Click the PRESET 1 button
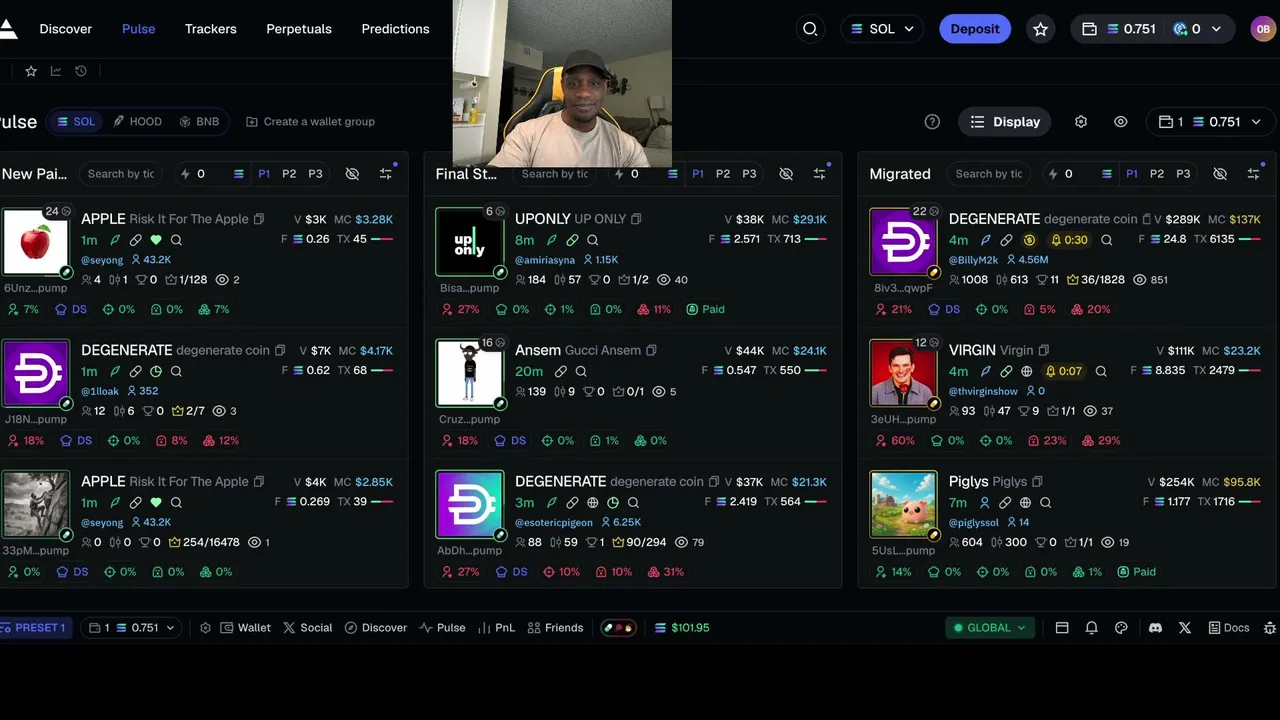The width and height of the screenshot is (1280, 720). [34, 628]
